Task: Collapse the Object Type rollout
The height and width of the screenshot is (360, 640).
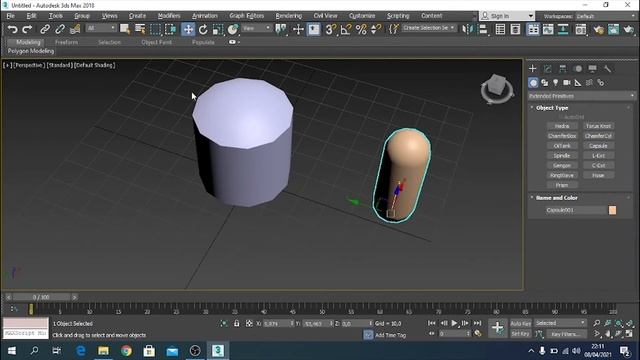Action: tap(552, 108)
